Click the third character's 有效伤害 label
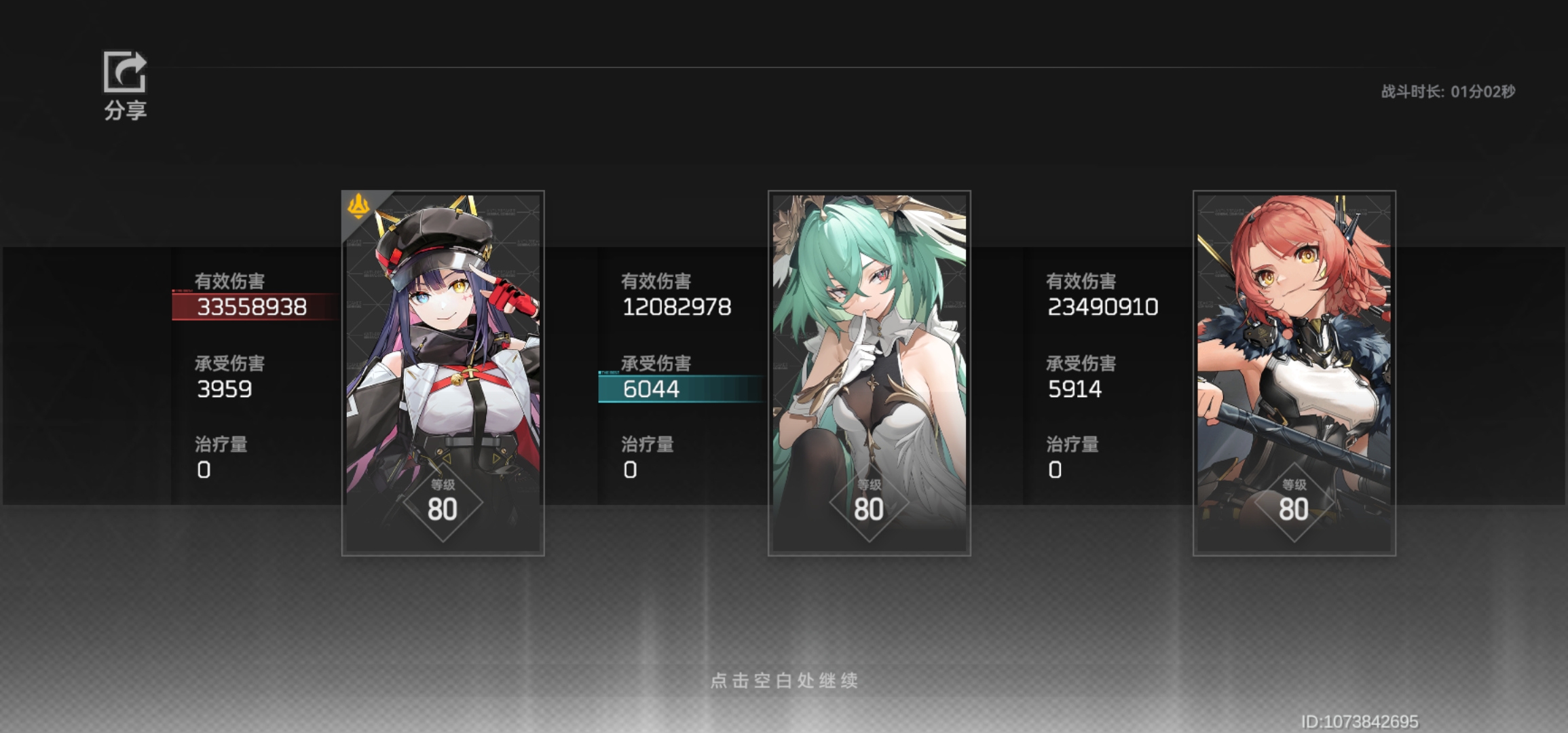Image resolution: width=1568 pixels, height=733 pixels. (x=1081, y=281)
